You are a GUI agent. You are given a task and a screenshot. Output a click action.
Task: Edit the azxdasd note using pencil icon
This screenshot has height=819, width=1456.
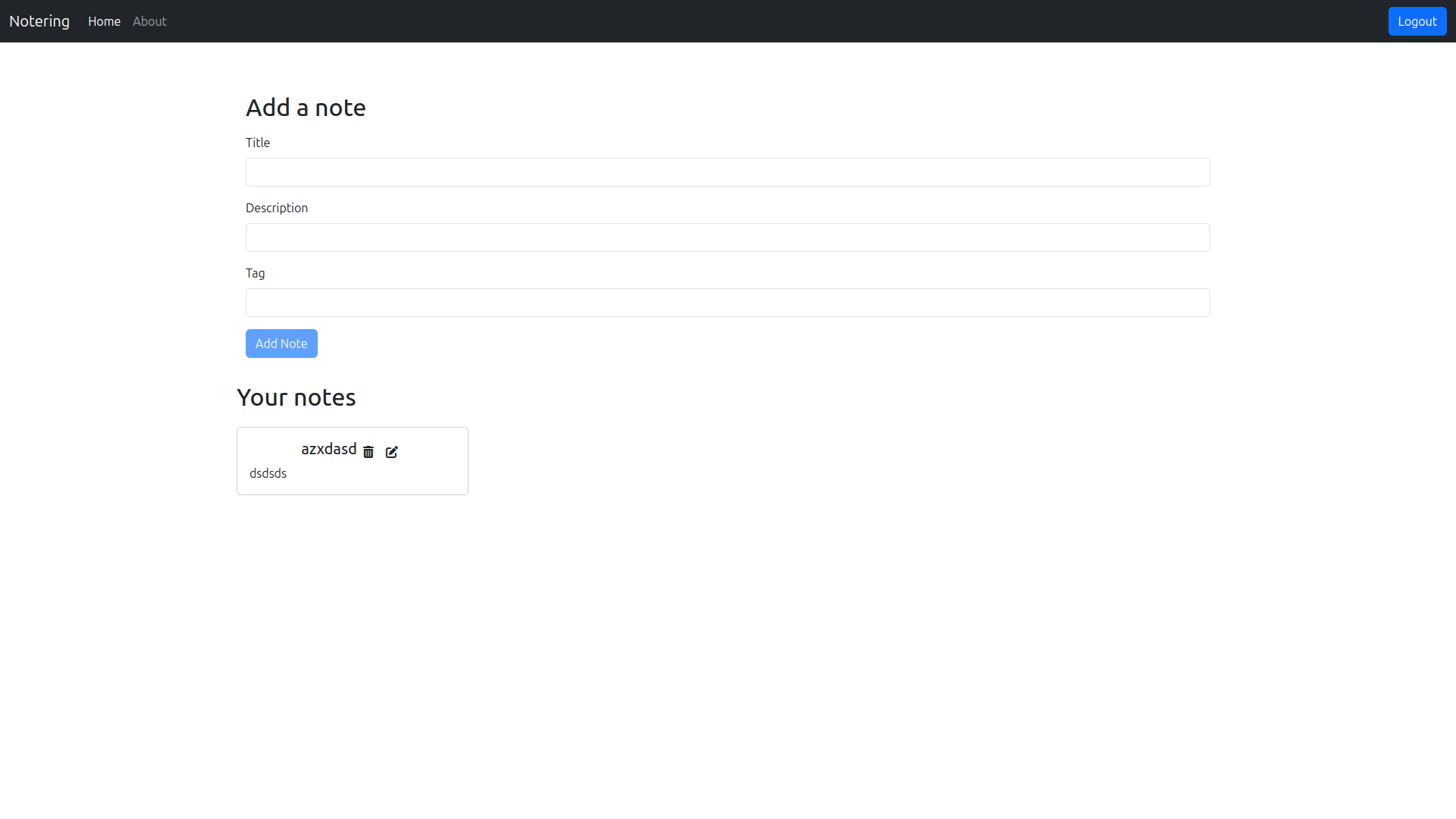coord(391,452)
